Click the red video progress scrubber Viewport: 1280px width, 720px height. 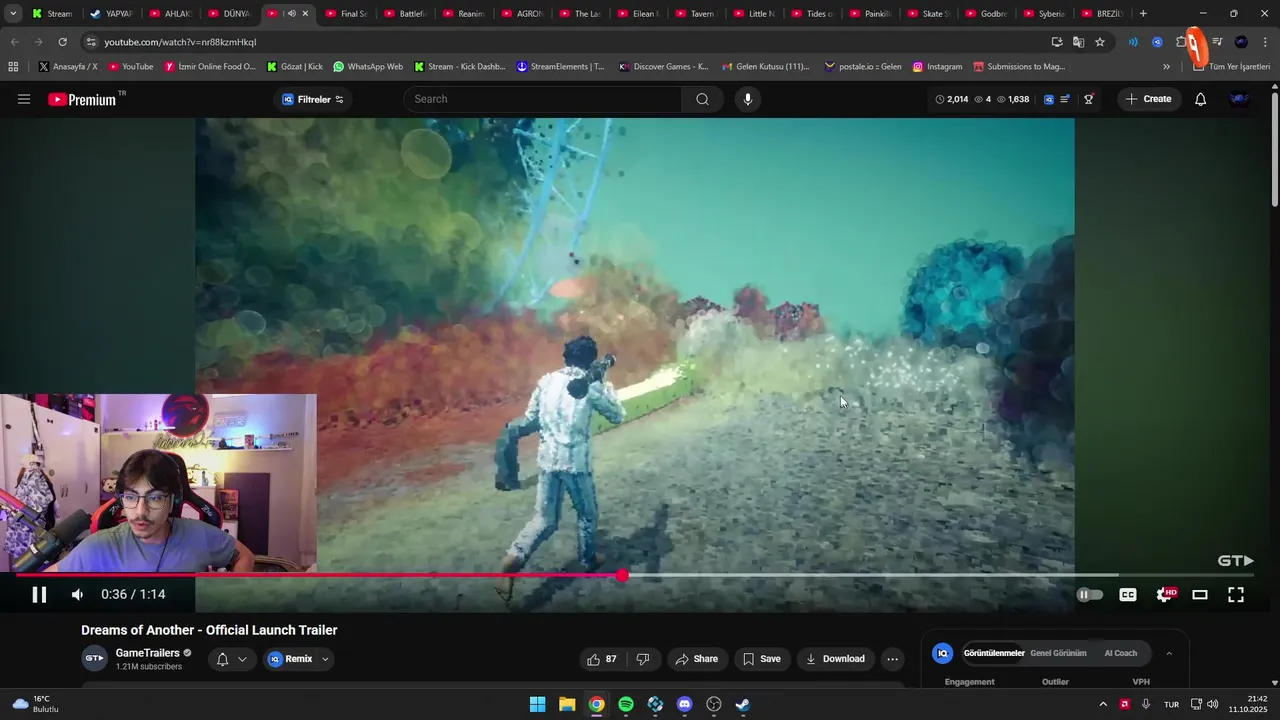(622, 575)
